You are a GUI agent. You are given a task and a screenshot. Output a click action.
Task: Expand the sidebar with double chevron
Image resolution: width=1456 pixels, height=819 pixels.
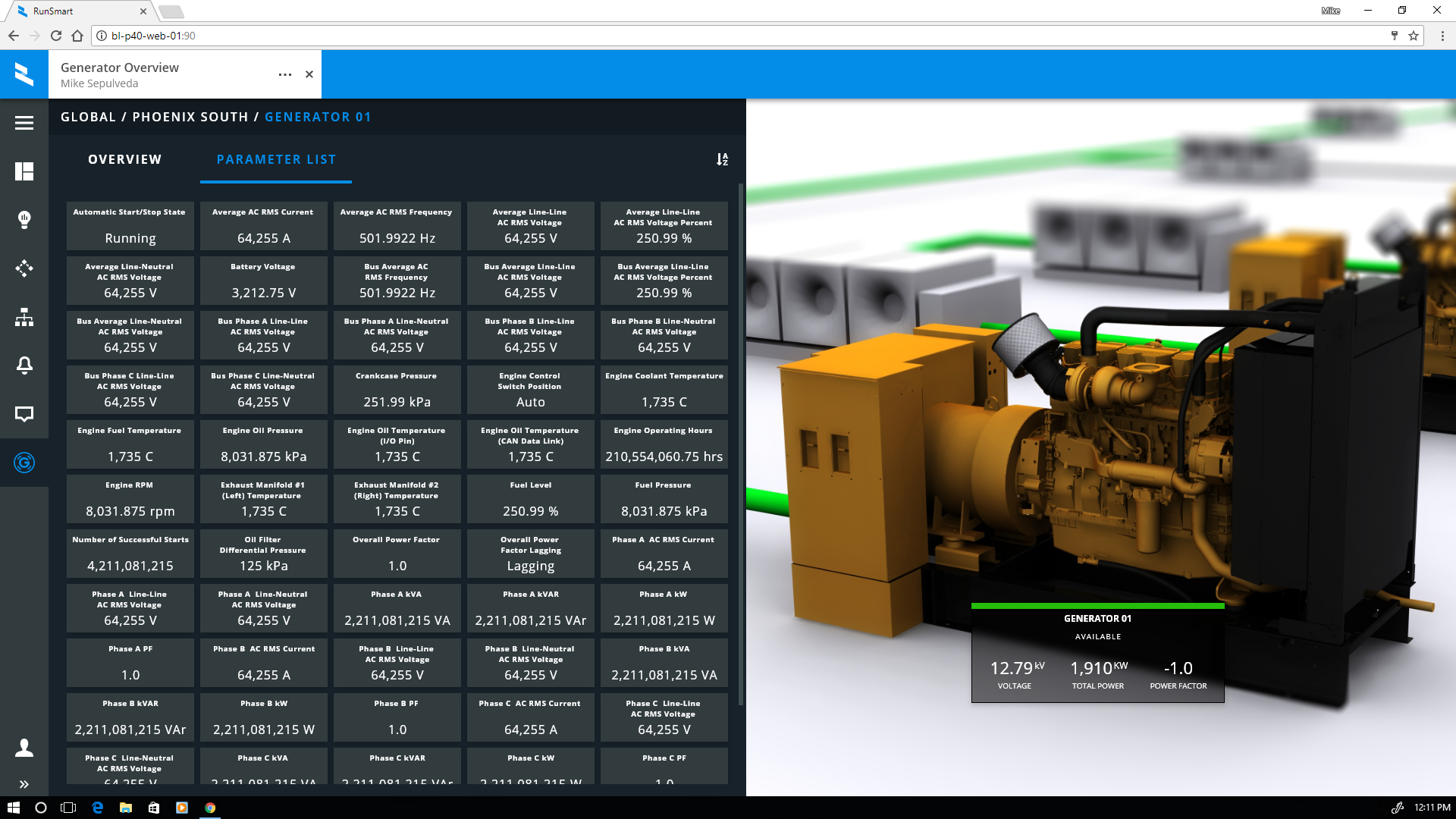click(x=24, y=784)
